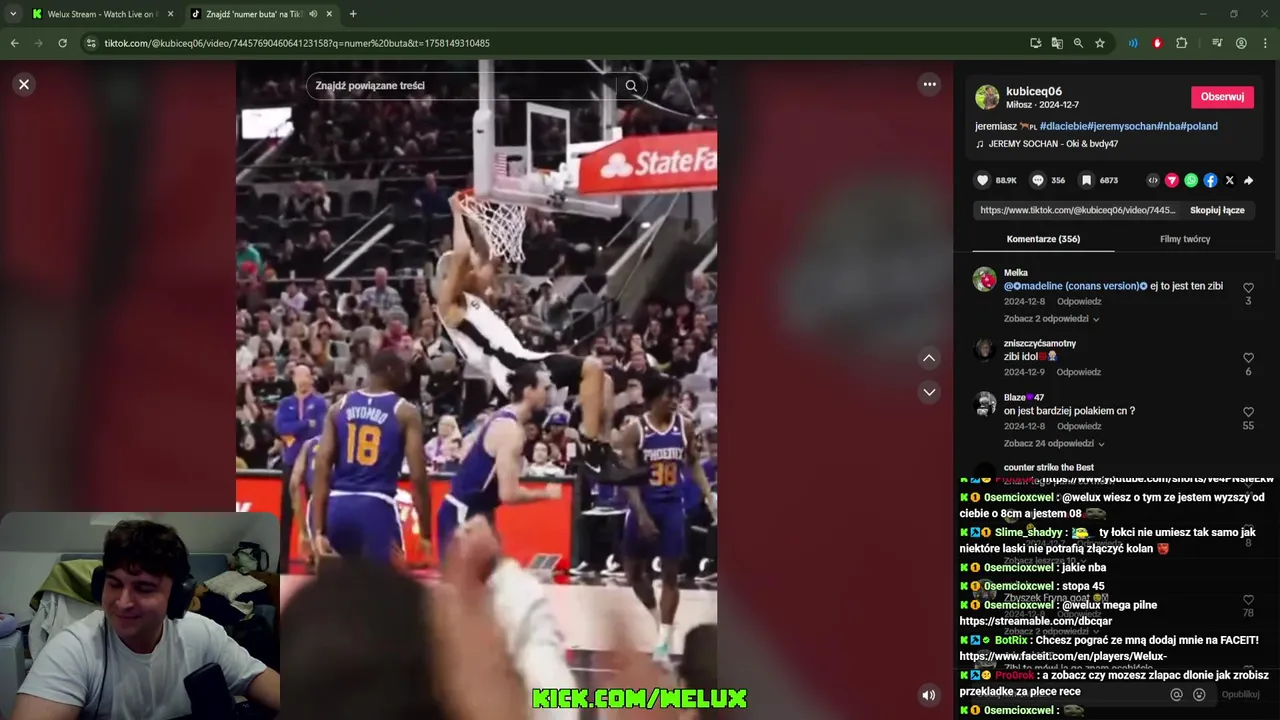Open the blue sound-wave extension icon
Image resolution: width=1280 pixels, height=720 pixels.
click(x=1133, y=43)
